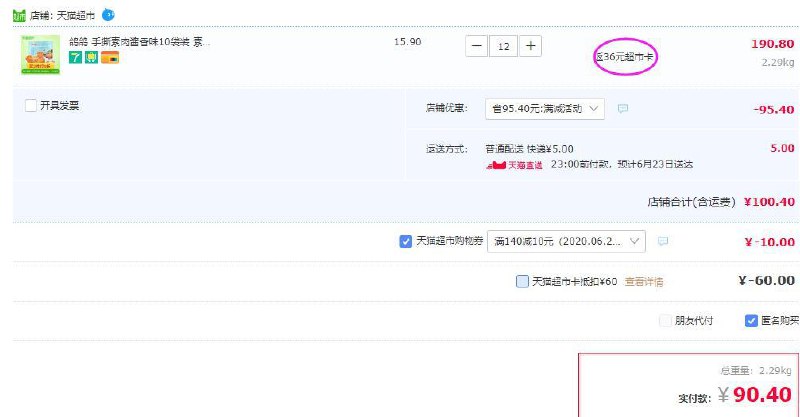
Task: Open the 省95.40元 store discount dropdown
Action: click(x=545, y=109)
